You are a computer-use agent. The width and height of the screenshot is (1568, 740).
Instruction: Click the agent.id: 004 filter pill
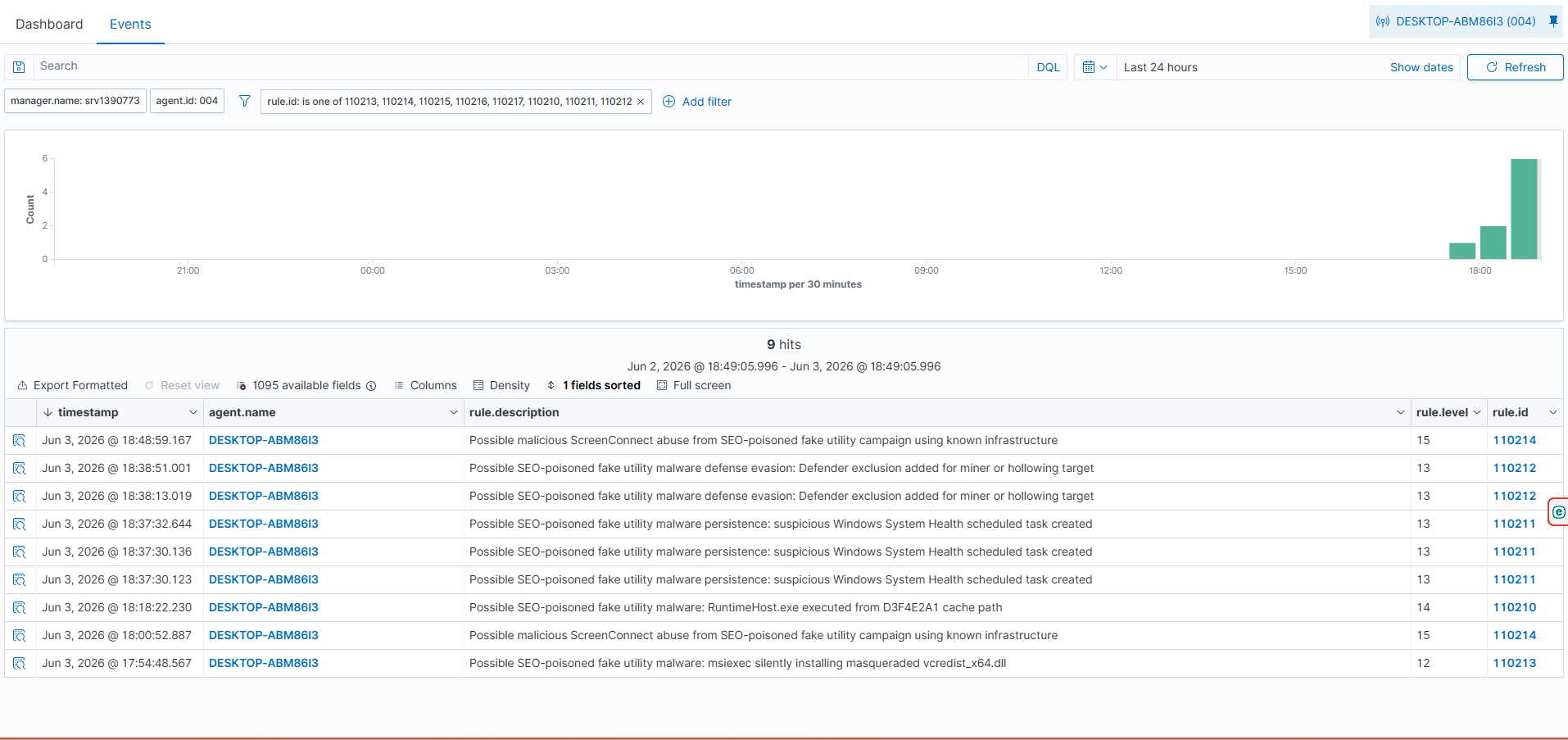(187, 101)
